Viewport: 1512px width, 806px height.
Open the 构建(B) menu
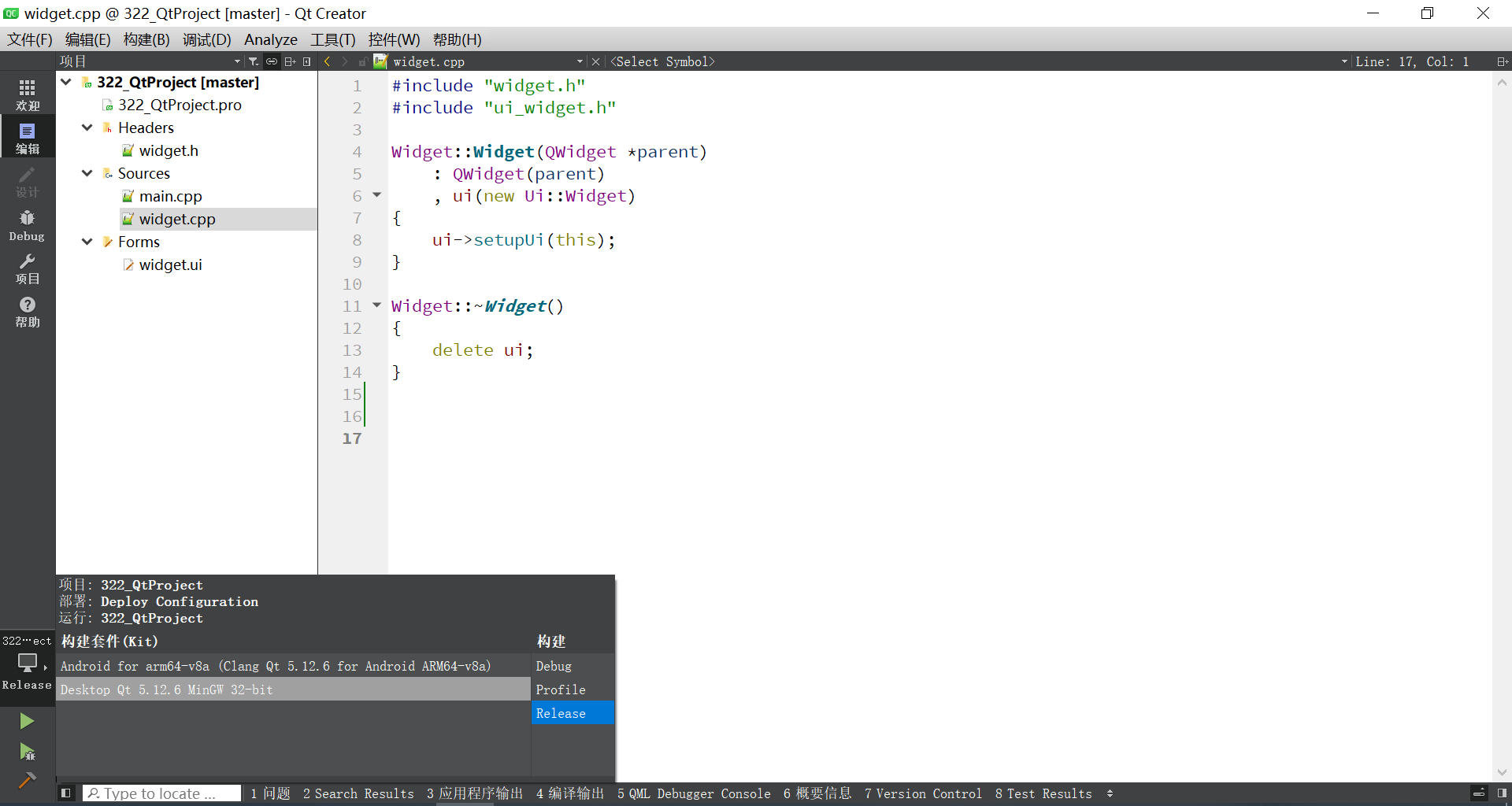(146, 39)
